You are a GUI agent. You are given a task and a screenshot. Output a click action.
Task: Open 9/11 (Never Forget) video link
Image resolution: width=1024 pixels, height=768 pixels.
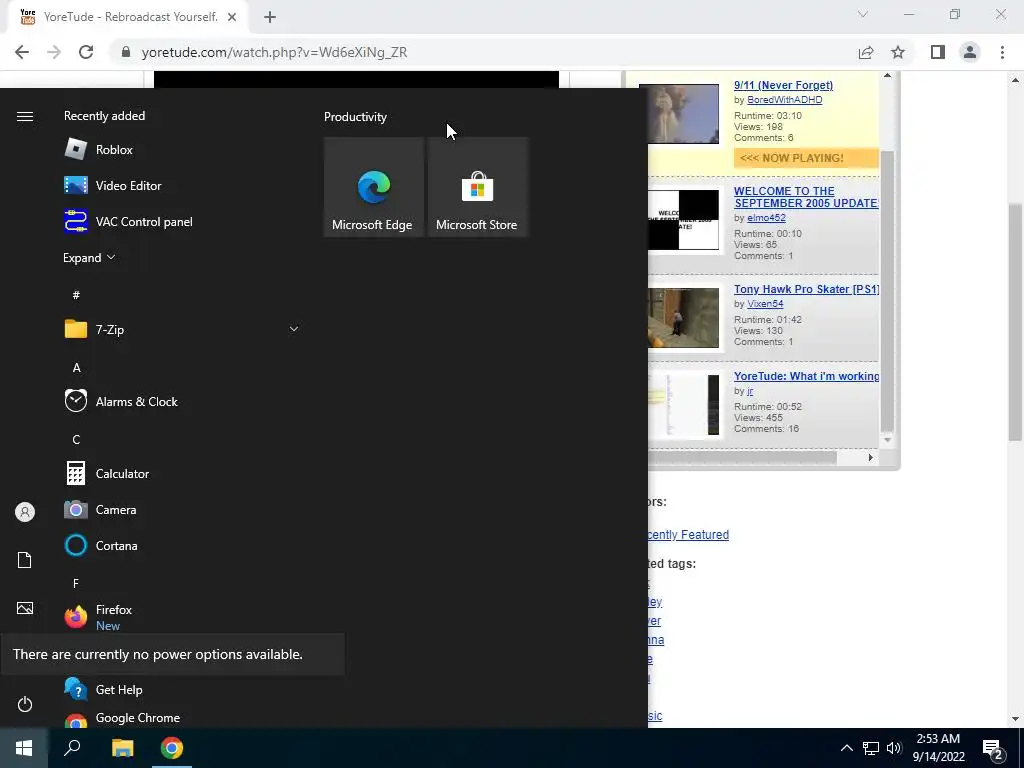point(783,85)
